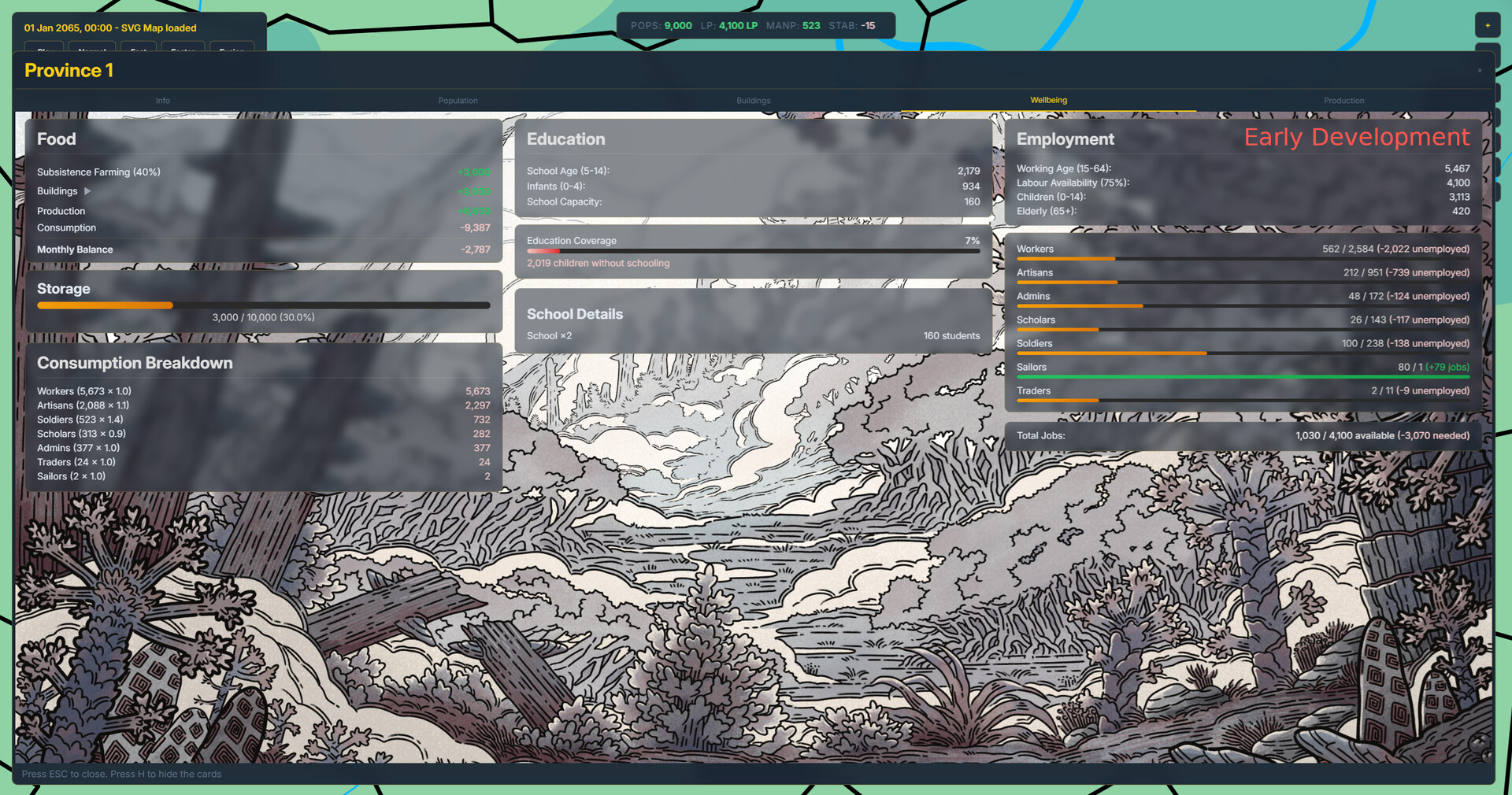Switch to the Population tab
The width and height of the screenshot is (1512, 795).
[x=458, y=100]
